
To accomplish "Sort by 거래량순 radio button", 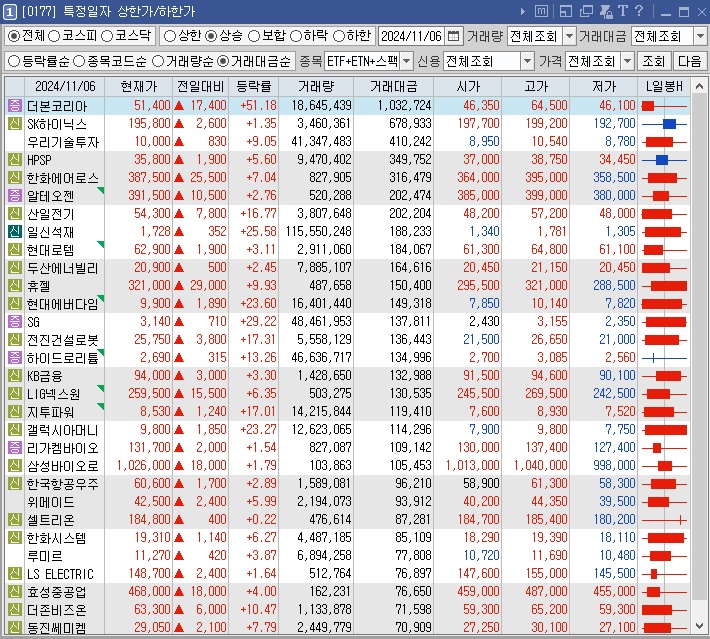I will (158, 61).
